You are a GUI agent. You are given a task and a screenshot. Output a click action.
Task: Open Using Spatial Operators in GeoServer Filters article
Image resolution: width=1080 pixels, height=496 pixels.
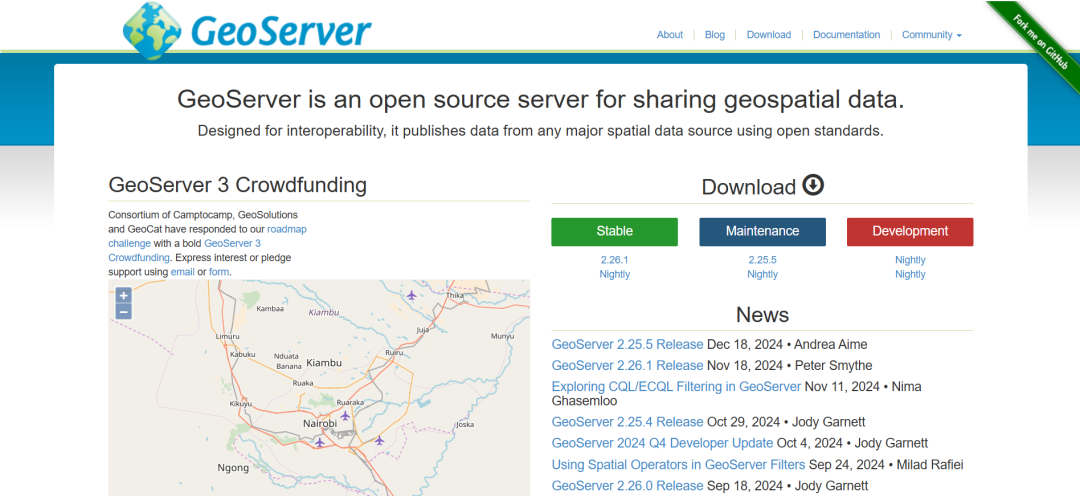[678, 464]
